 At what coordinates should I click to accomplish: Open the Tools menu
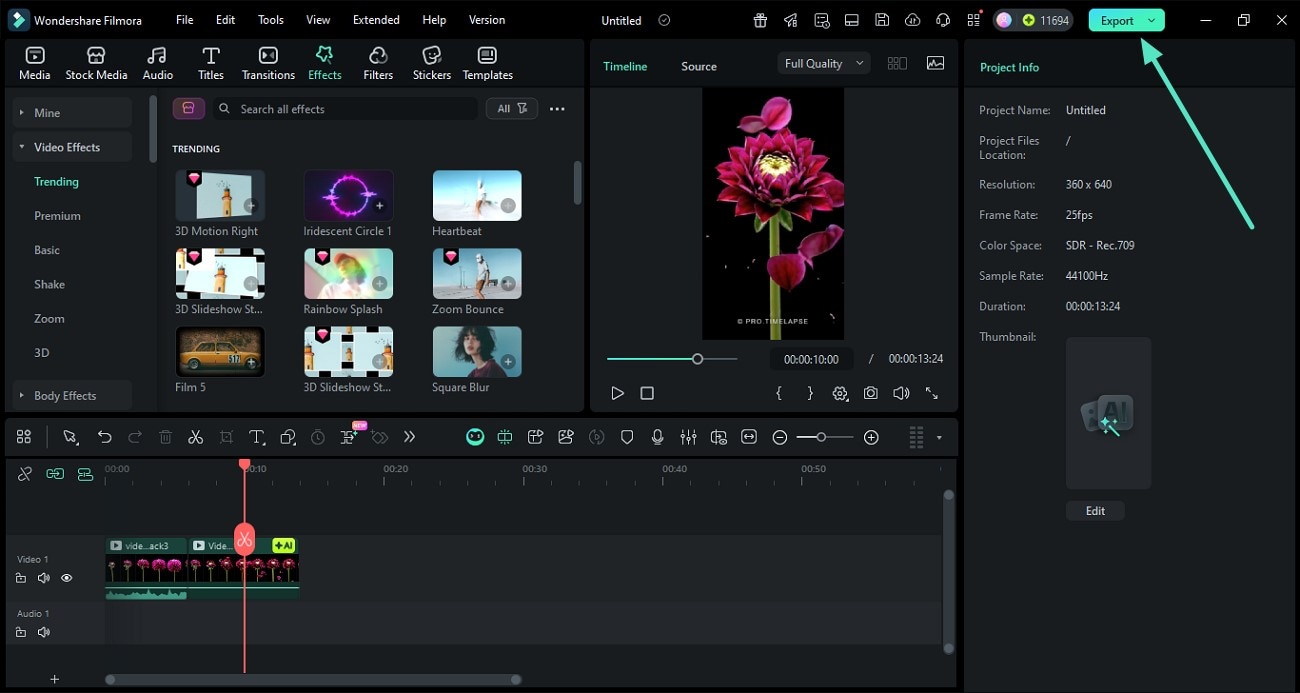click(270, 20)
